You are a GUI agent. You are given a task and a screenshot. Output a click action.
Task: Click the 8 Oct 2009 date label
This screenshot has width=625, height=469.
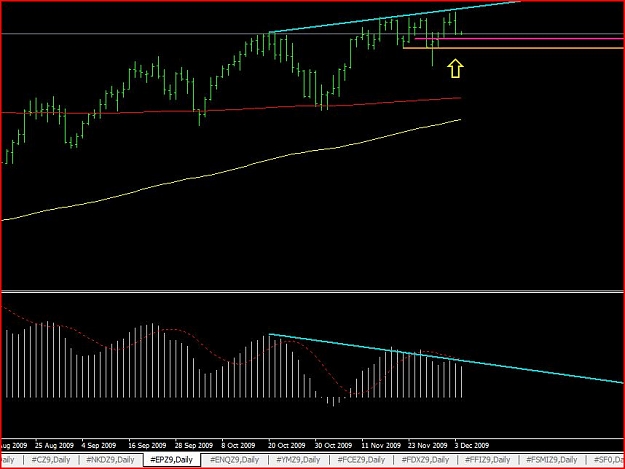pyautogui.click(x=238, y=445)
